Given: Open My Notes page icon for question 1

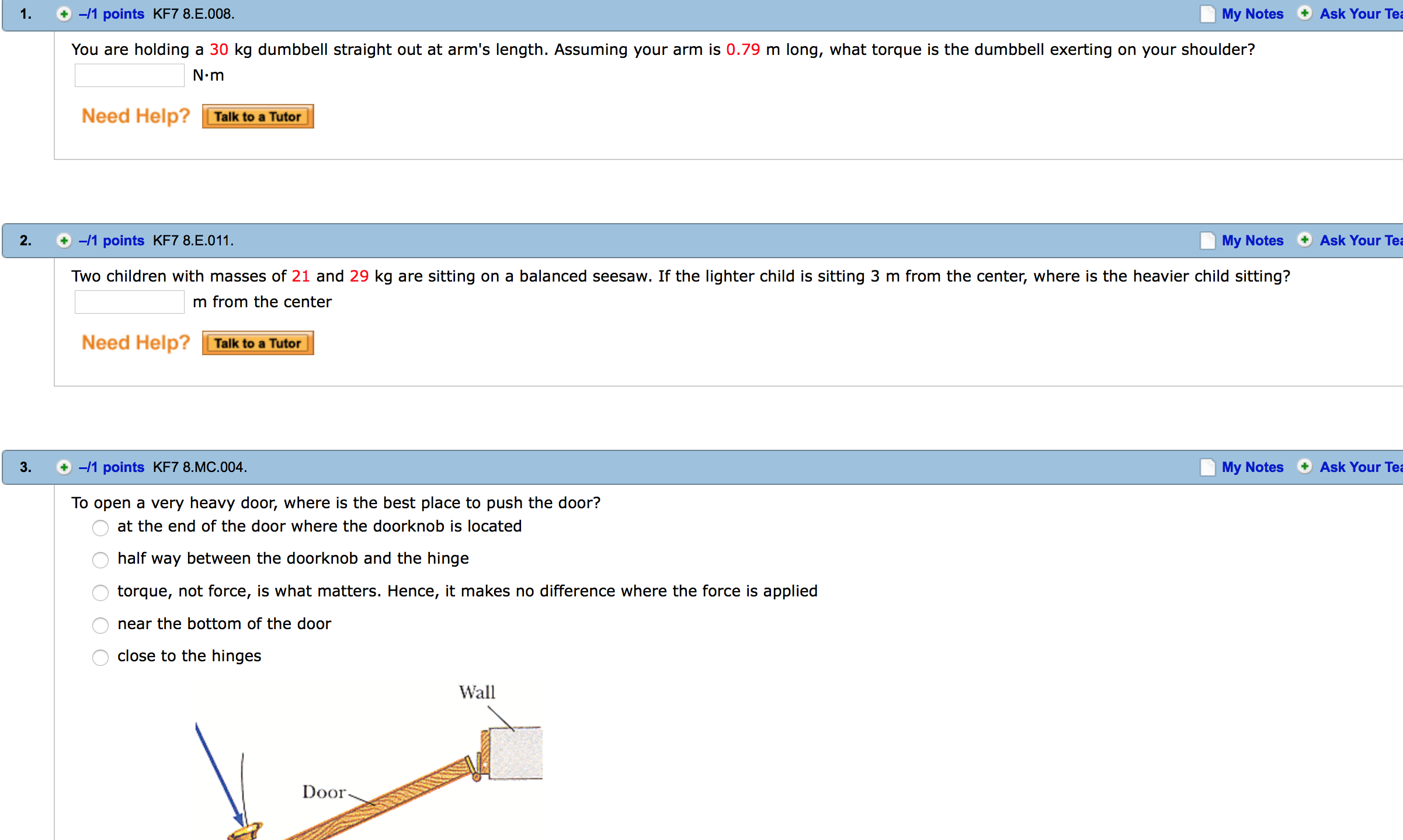Looking at the screenshot, I should click(x=1207, y=14).
